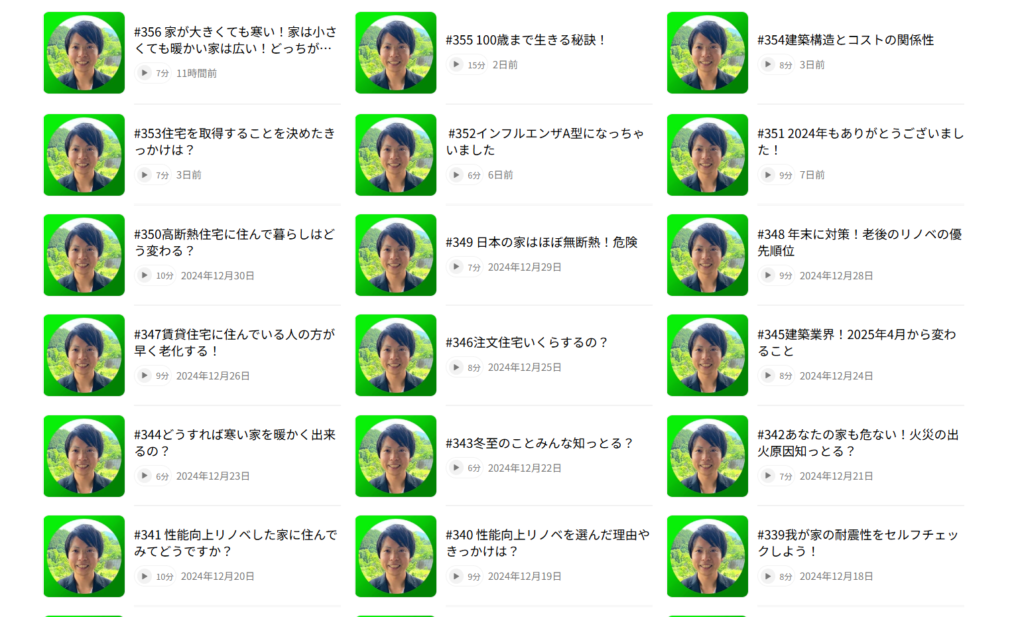
Task: Open the thumbnail image for episode #340
Action: [396, 556]
